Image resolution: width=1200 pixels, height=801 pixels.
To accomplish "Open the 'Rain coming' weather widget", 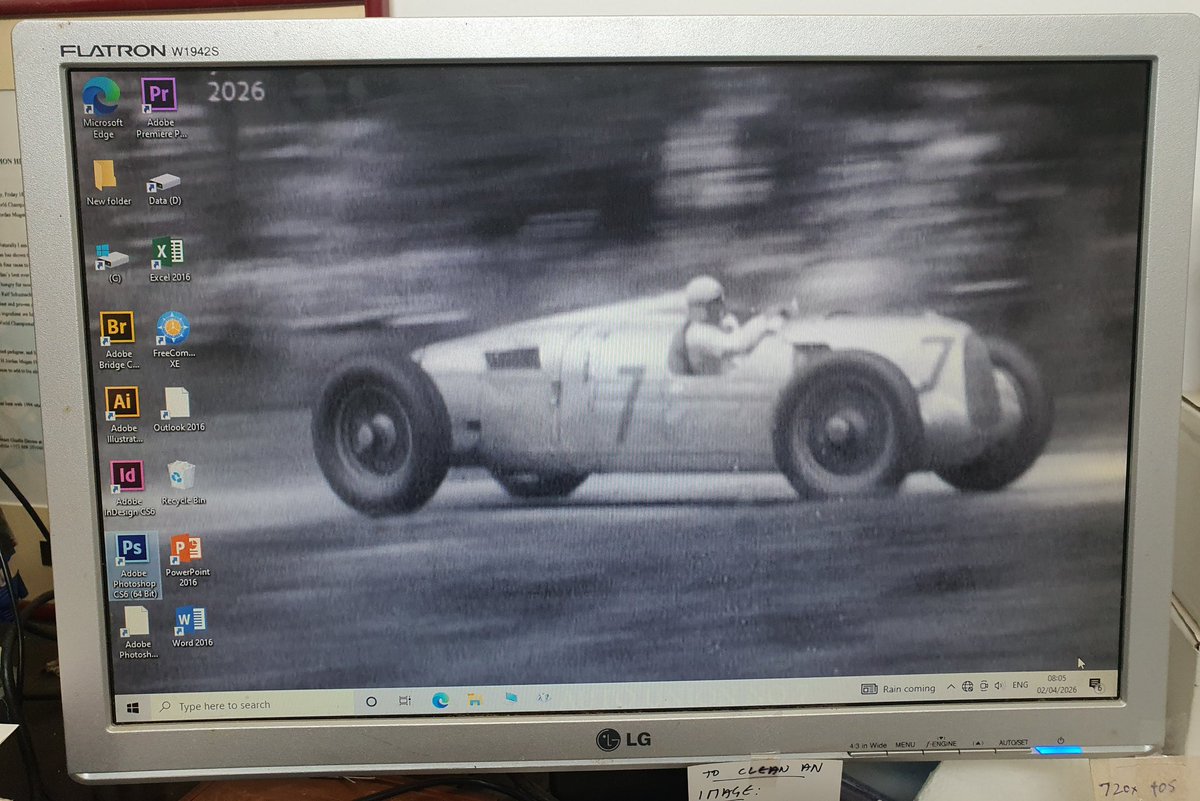I will click(x=898, y=688).
